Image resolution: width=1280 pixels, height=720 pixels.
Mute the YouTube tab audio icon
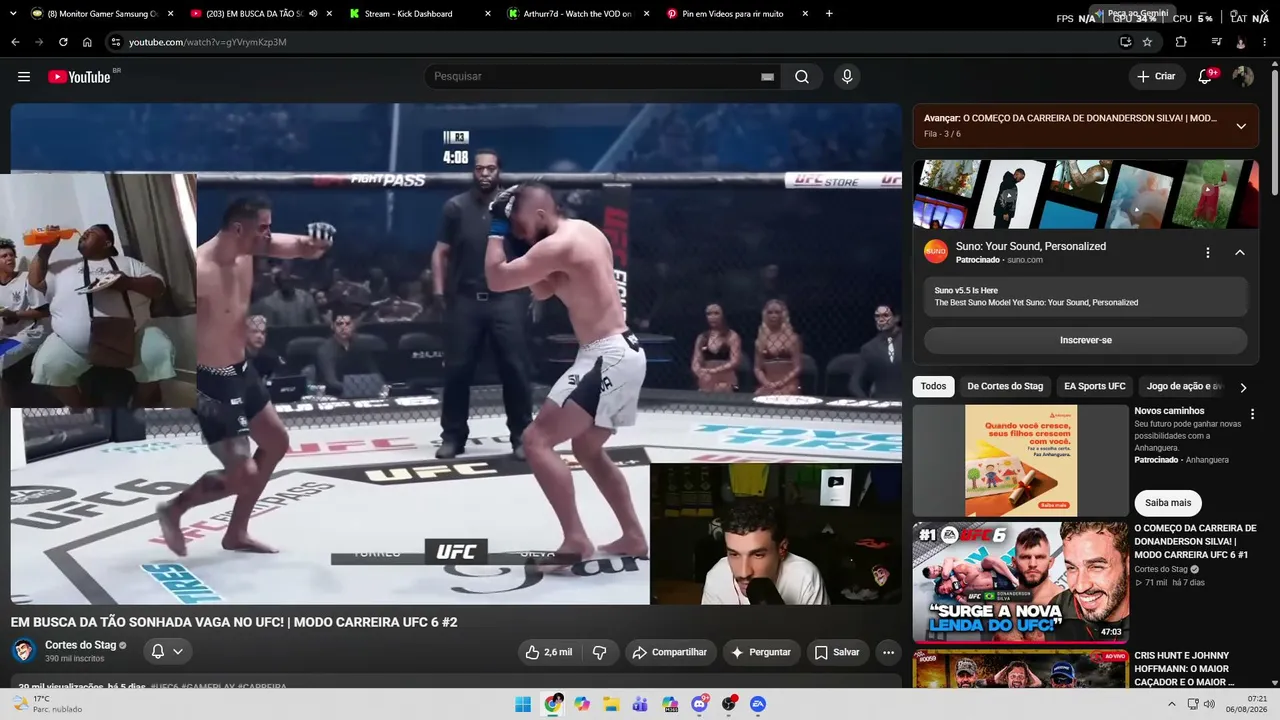(313, 14)
